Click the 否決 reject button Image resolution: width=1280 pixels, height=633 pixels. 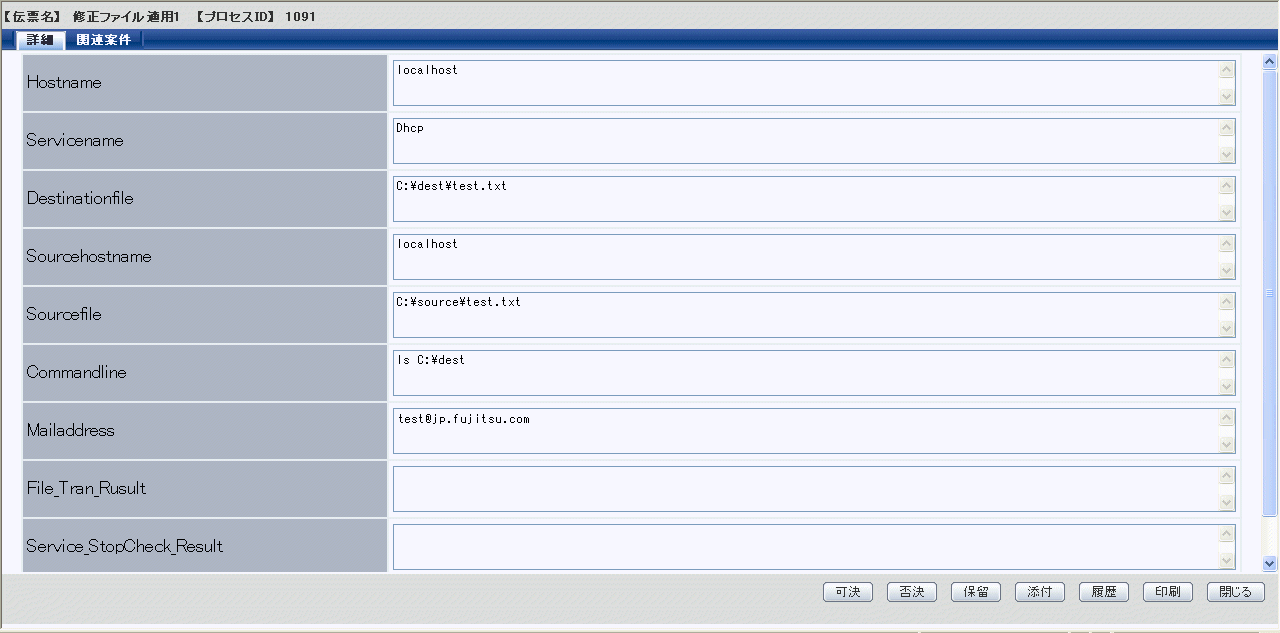tap(912, 592)
